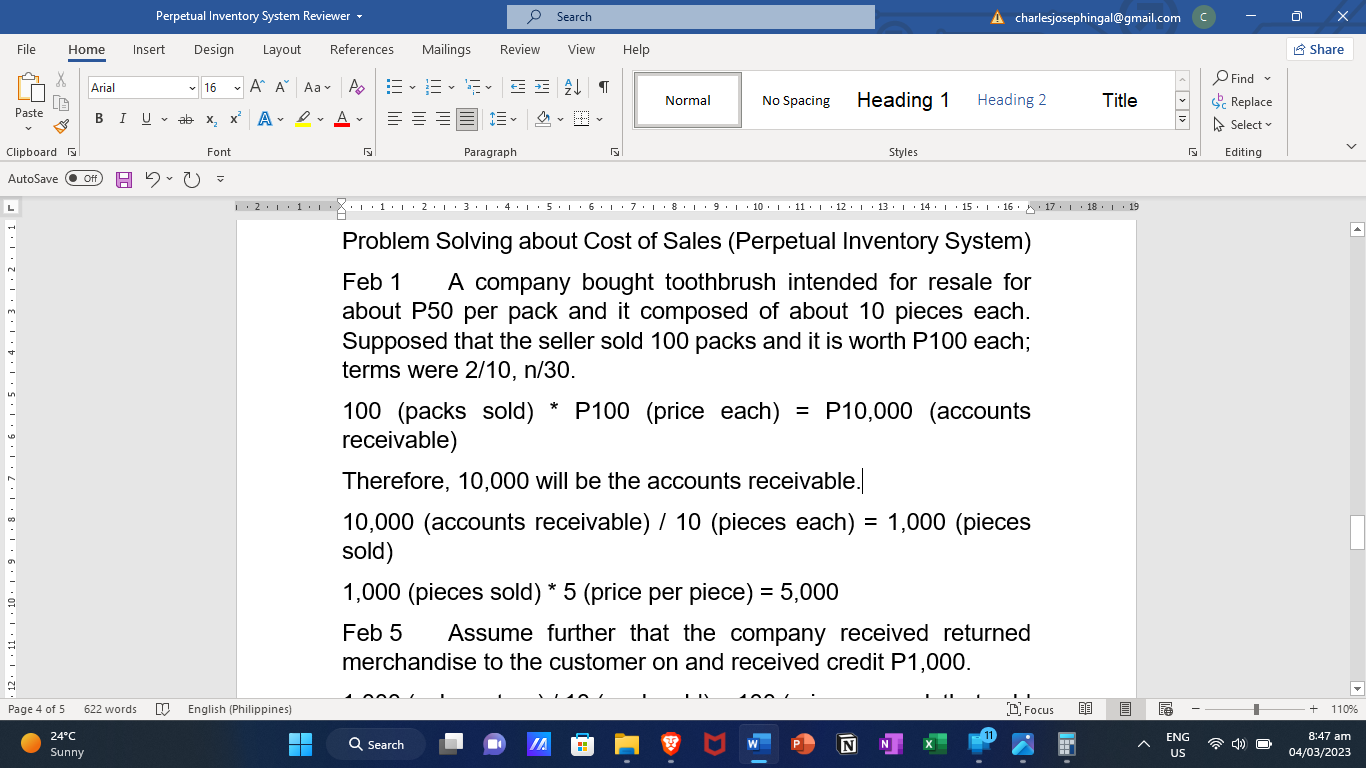Activate the Format Painter brush

pyautogui.click(x=61, y=126)
